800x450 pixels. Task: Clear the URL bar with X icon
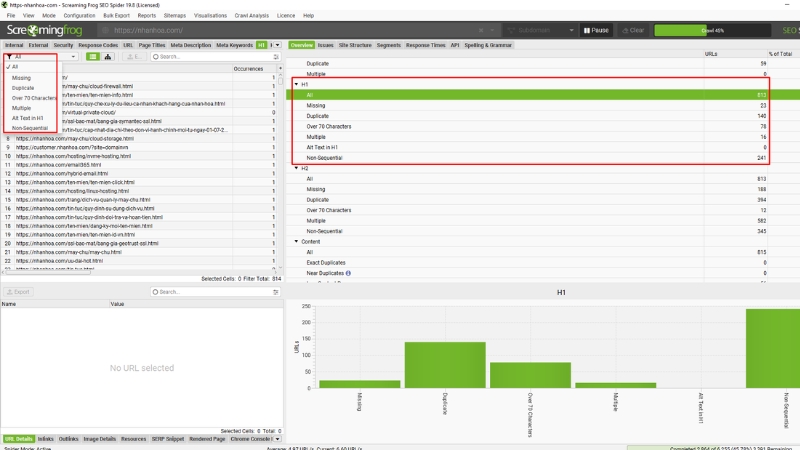pos(481,30)
